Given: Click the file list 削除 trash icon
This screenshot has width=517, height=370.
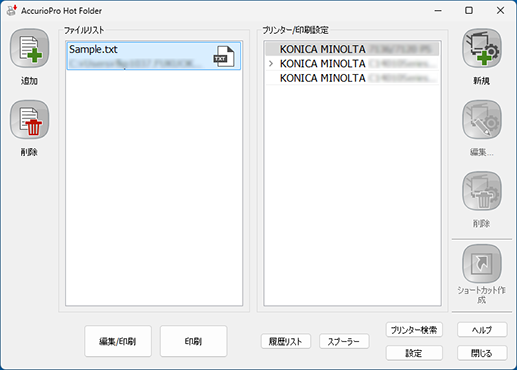Looking at the screenshot, I should click(29, 120).
